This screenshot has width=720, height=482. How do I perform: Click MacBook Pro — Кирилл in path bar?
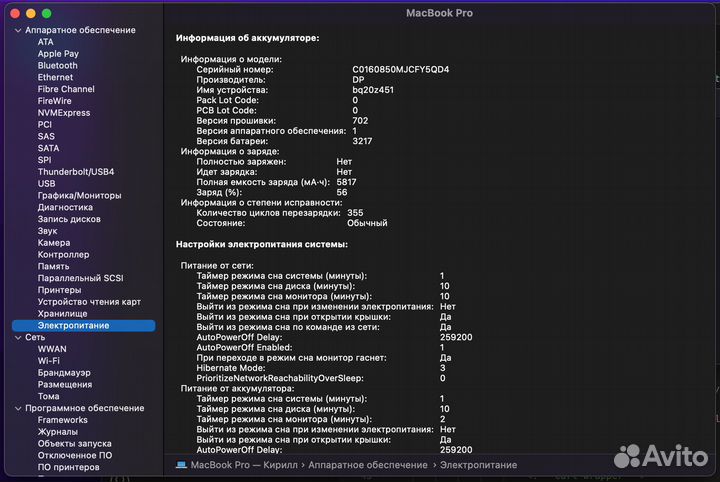point(244,465)
